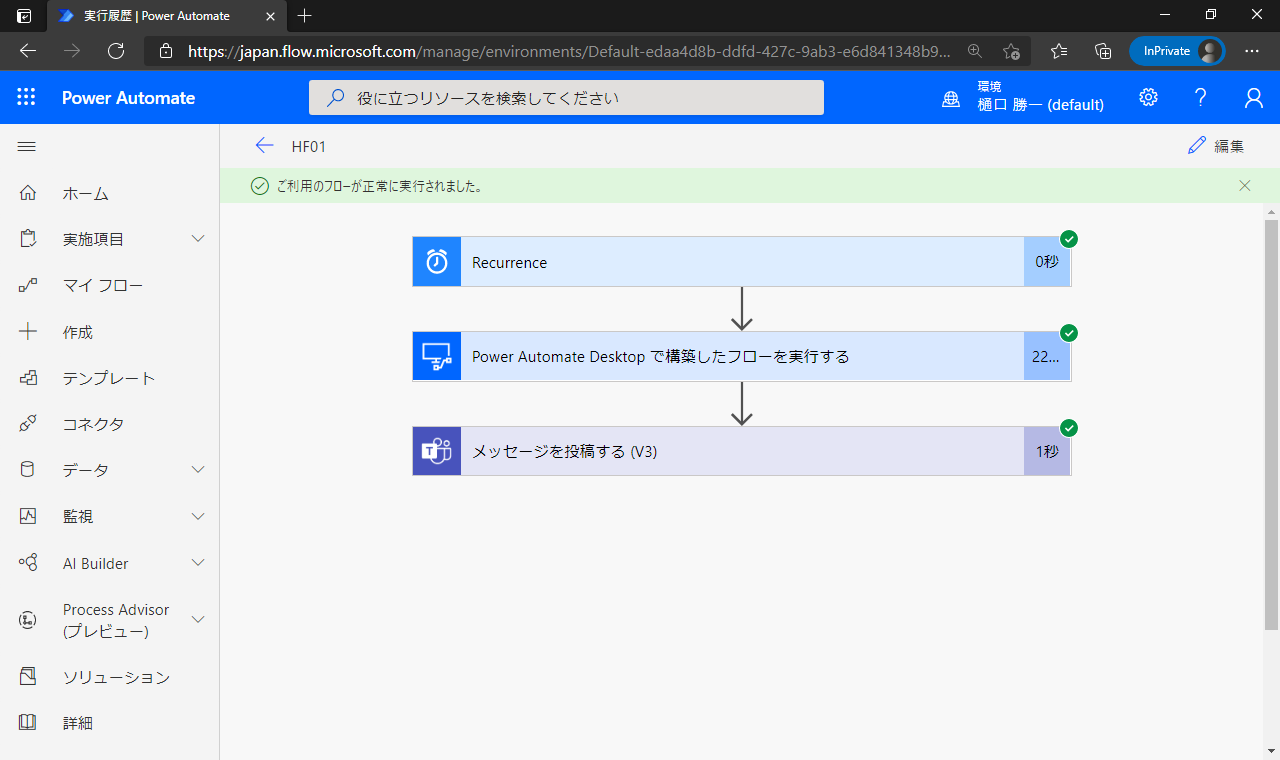Click the HF01 flow name
The width and height of the screenshot is (1280, 760).
tap(309, 146)
